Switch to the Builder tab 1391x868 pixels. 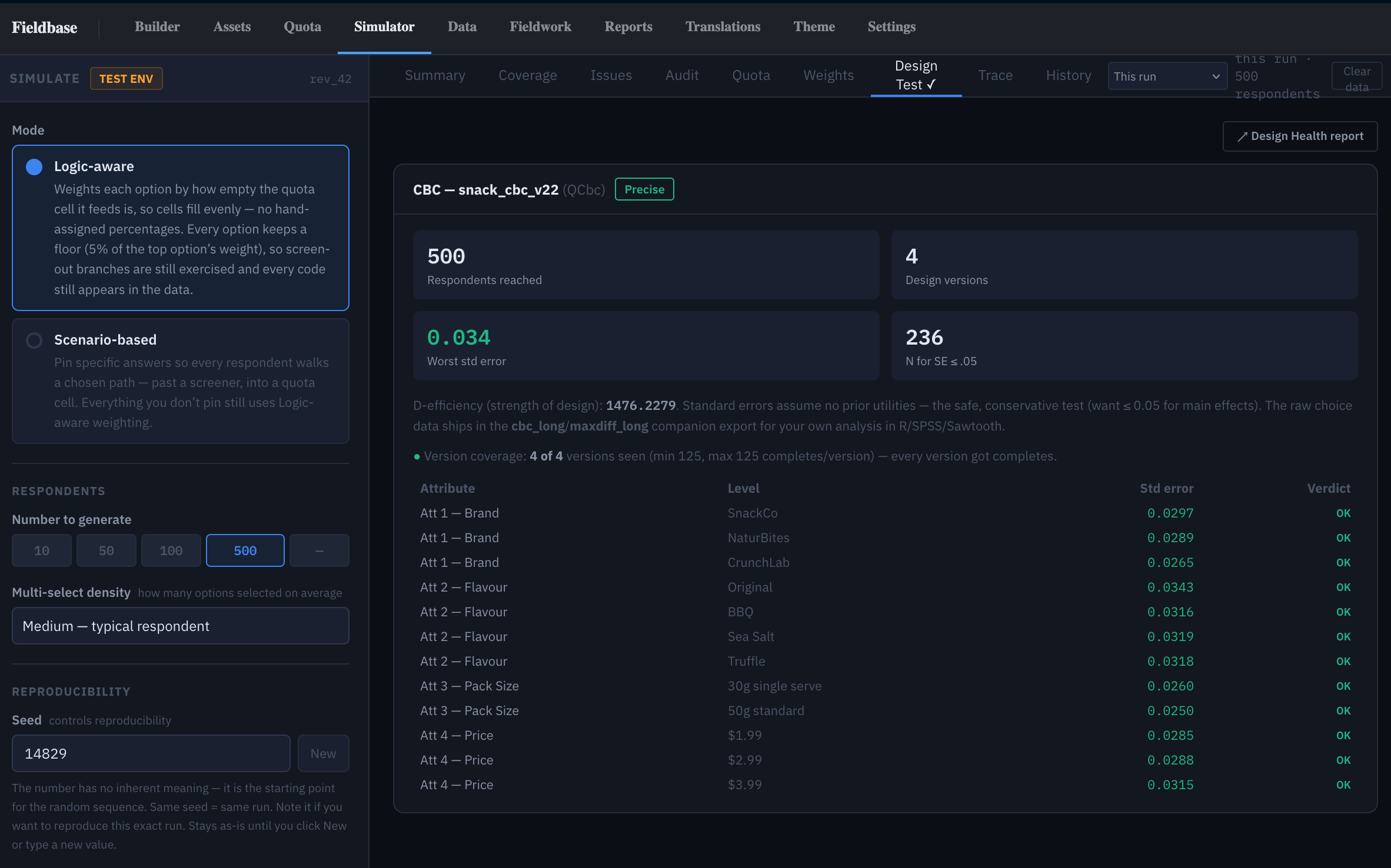[x=157, y=27]
